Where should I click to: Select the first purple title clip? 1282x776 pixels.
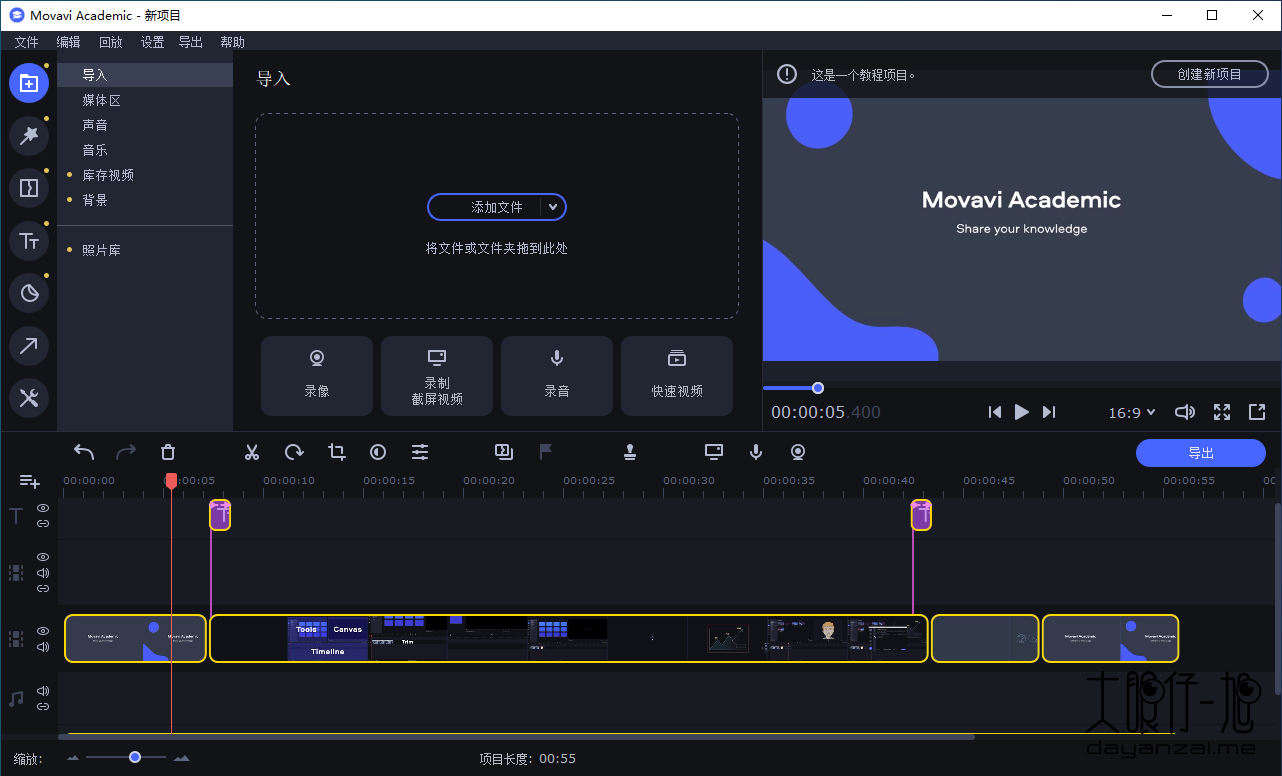[x=220, y=515]
